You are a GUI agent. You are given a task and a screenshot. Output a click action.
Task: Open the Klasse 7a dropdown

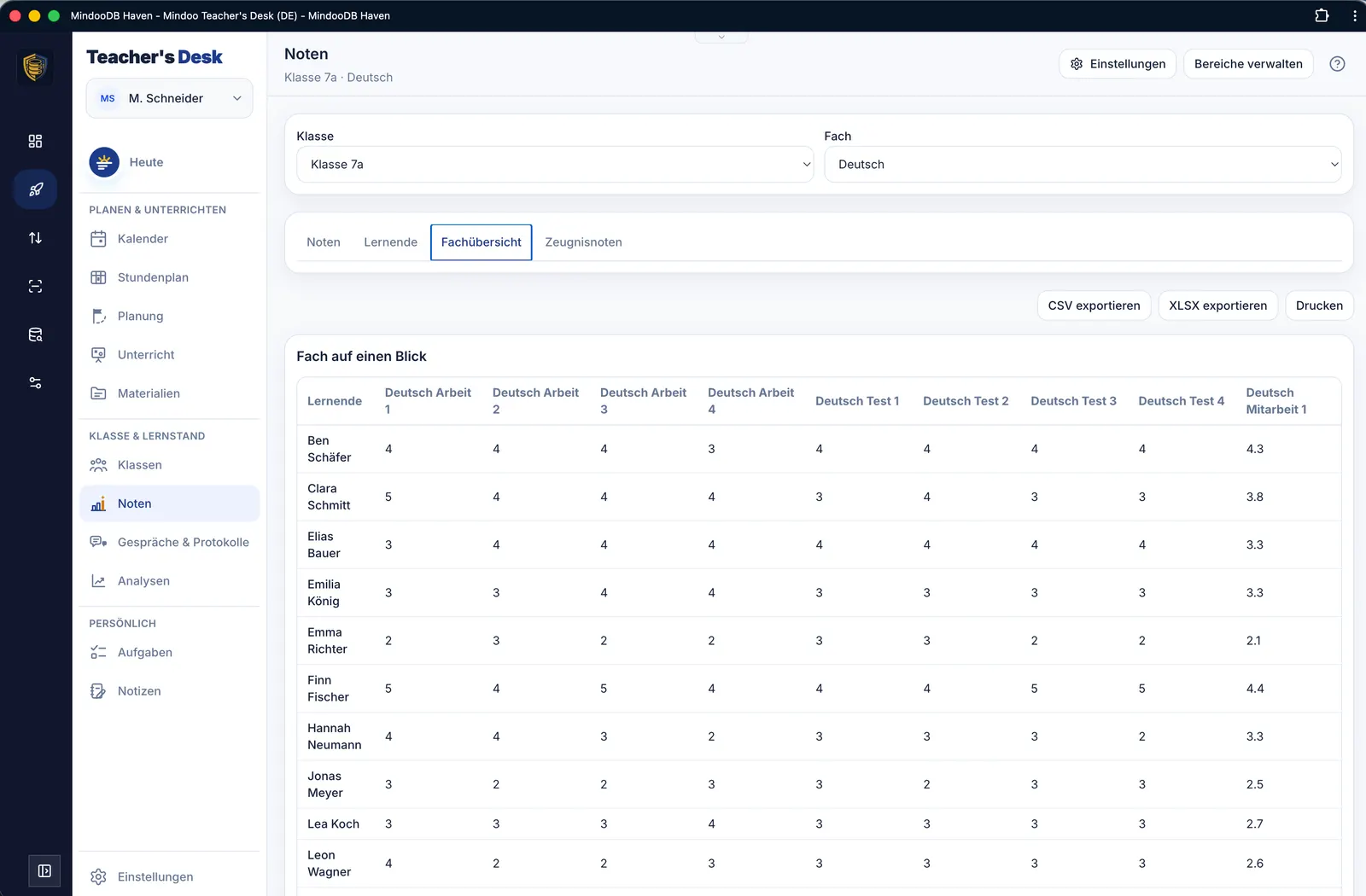point(555,165)
